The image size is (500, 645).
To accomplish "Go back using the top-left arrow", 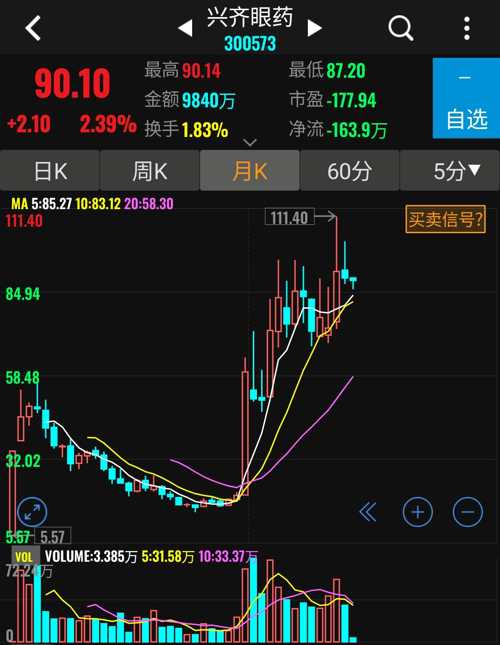I will (33, 28).
